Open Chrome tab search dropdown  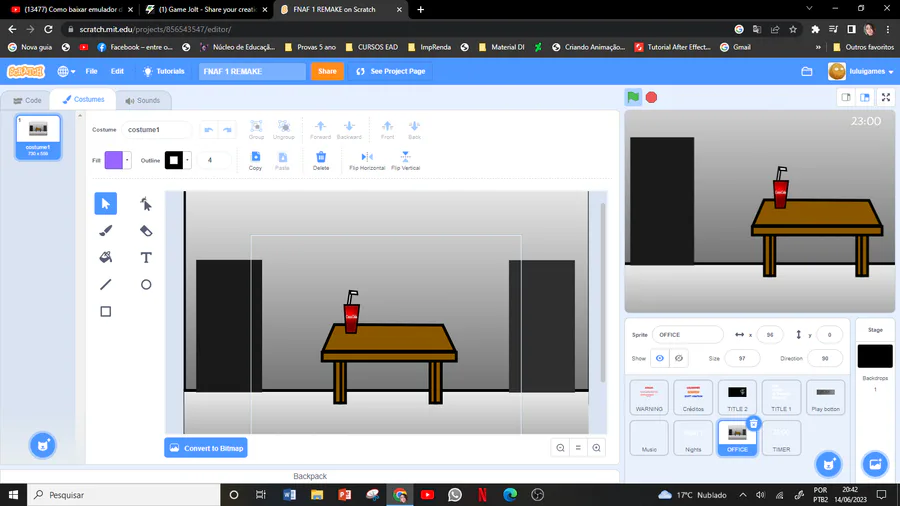pos(809,9)
